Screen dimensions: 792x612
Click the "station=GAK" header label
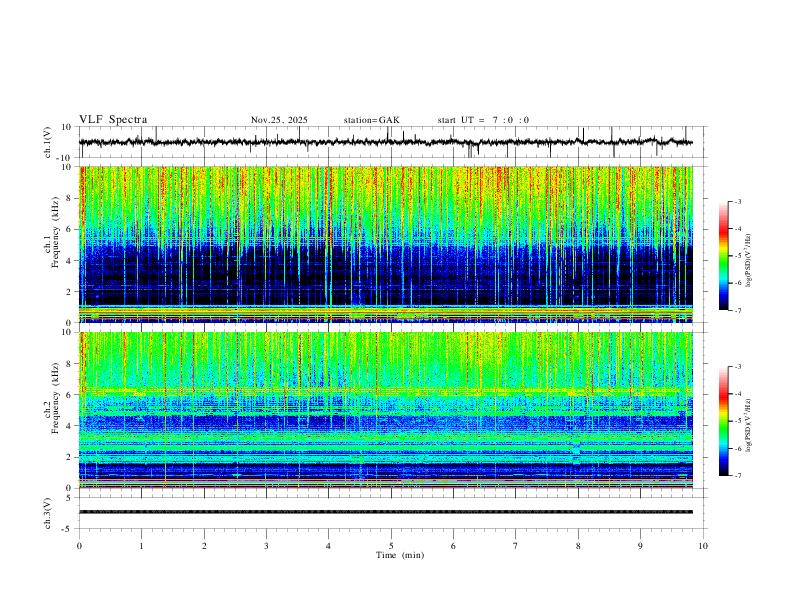point(371,120)
